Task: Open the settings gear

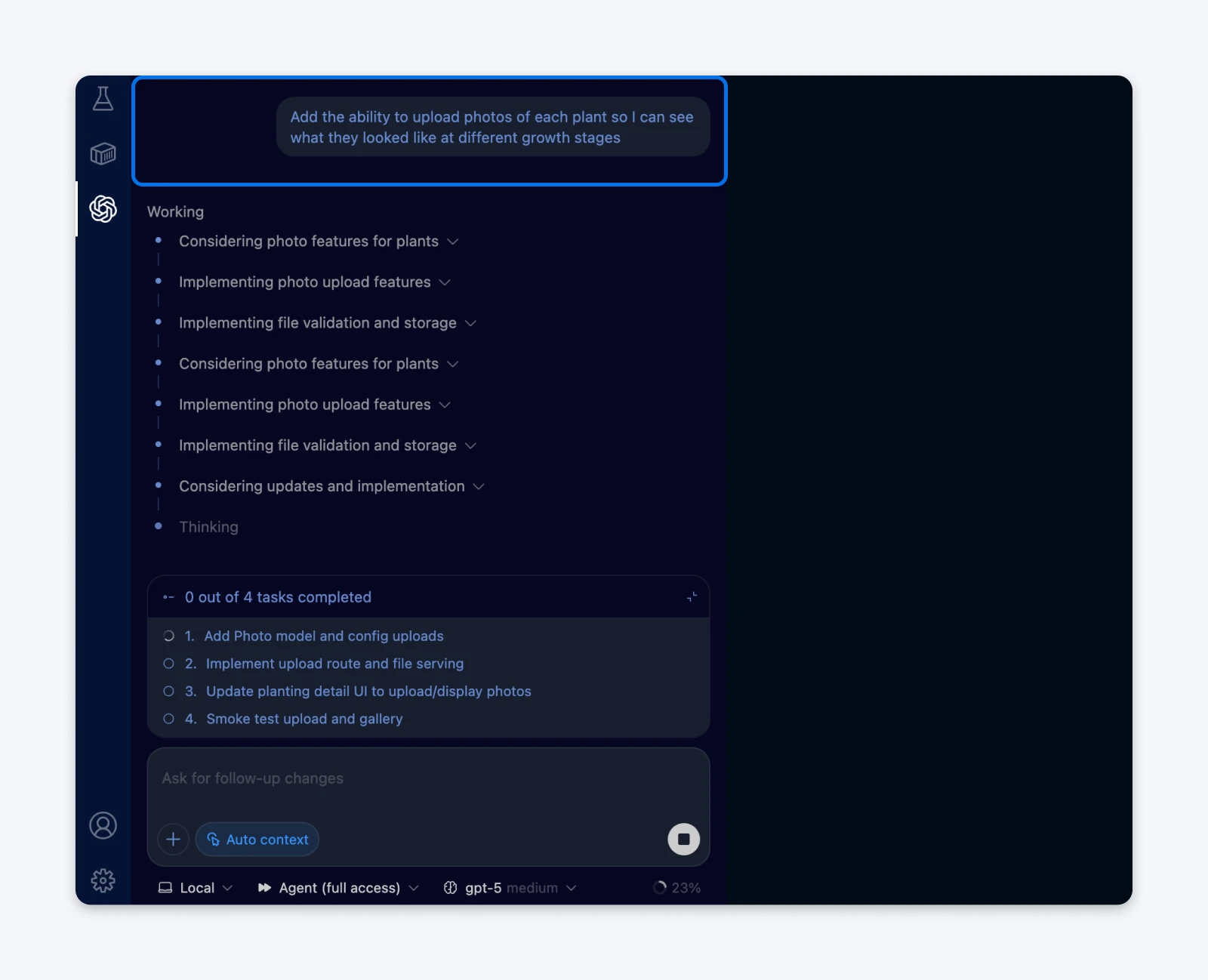Action: click(x=103, y=880)
